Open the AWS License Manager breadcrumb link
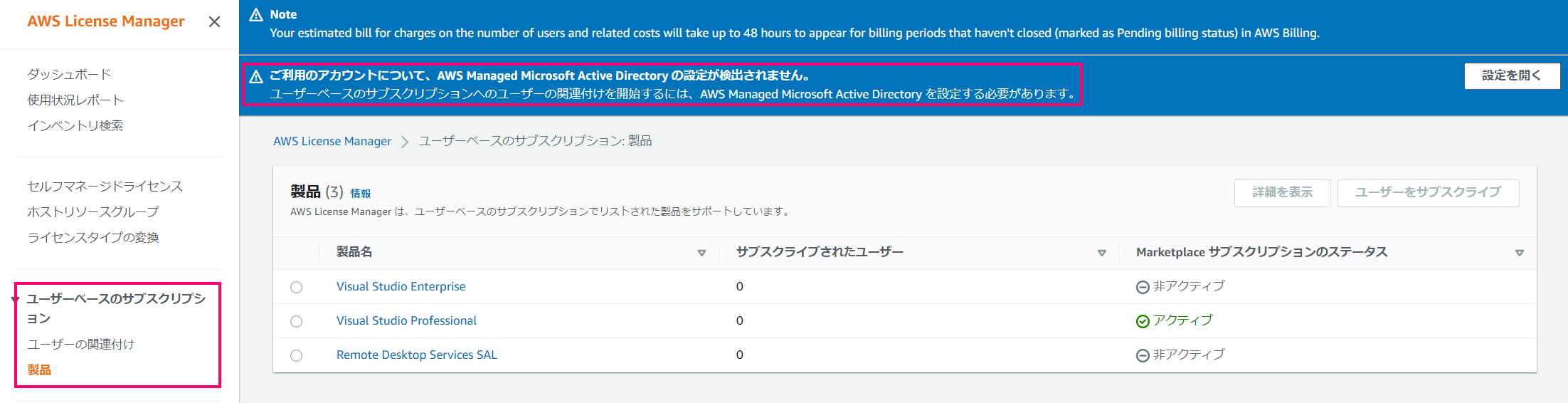This screenshot has width=1568, height=403. click(x=332, y=141)
